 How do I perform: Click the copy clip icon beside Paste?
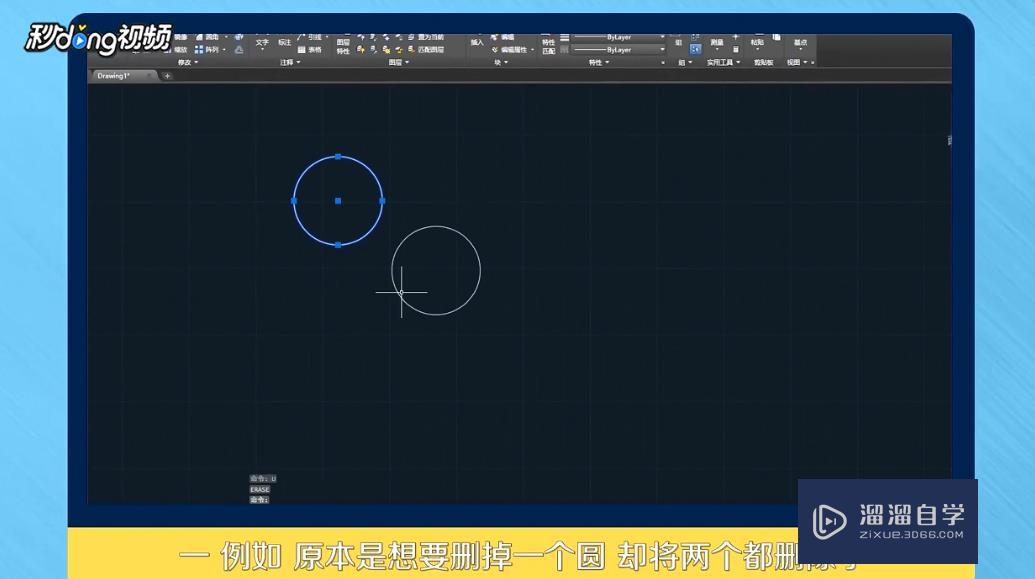776,38
